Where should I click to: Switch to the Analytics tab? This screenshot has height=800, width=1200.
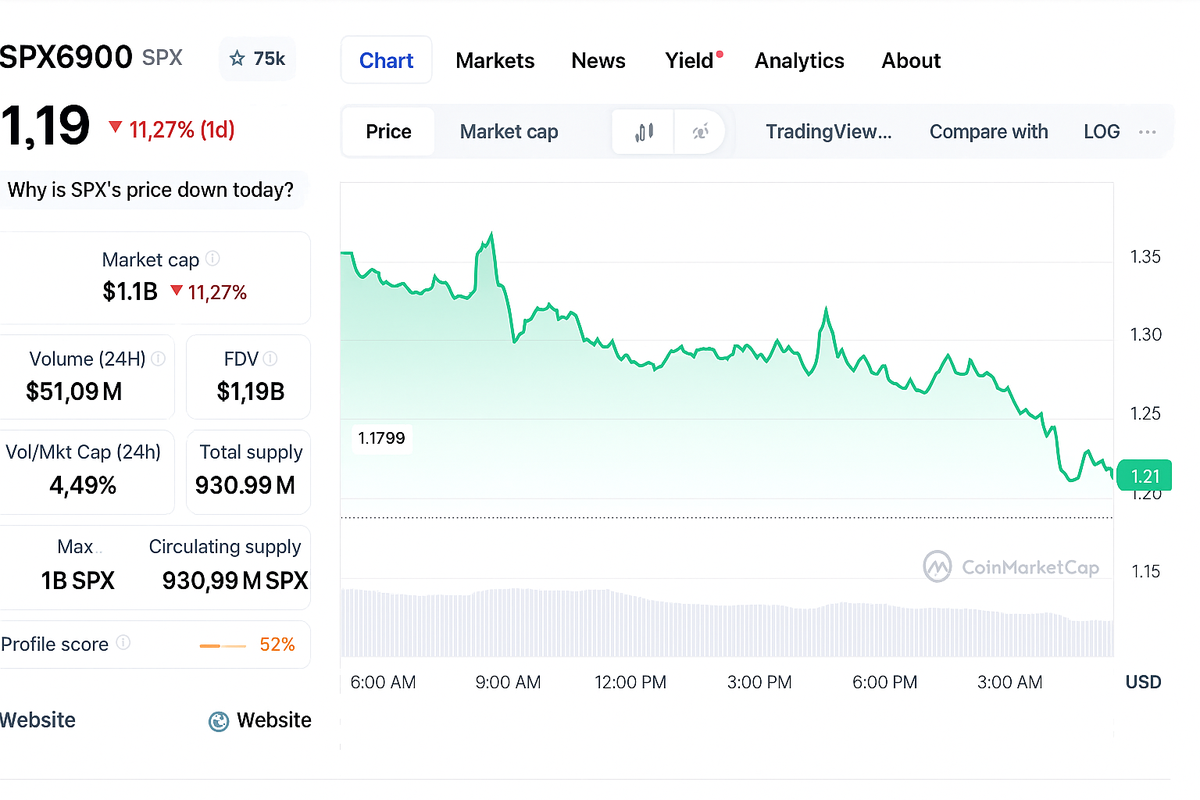click(x=799, y=60)
